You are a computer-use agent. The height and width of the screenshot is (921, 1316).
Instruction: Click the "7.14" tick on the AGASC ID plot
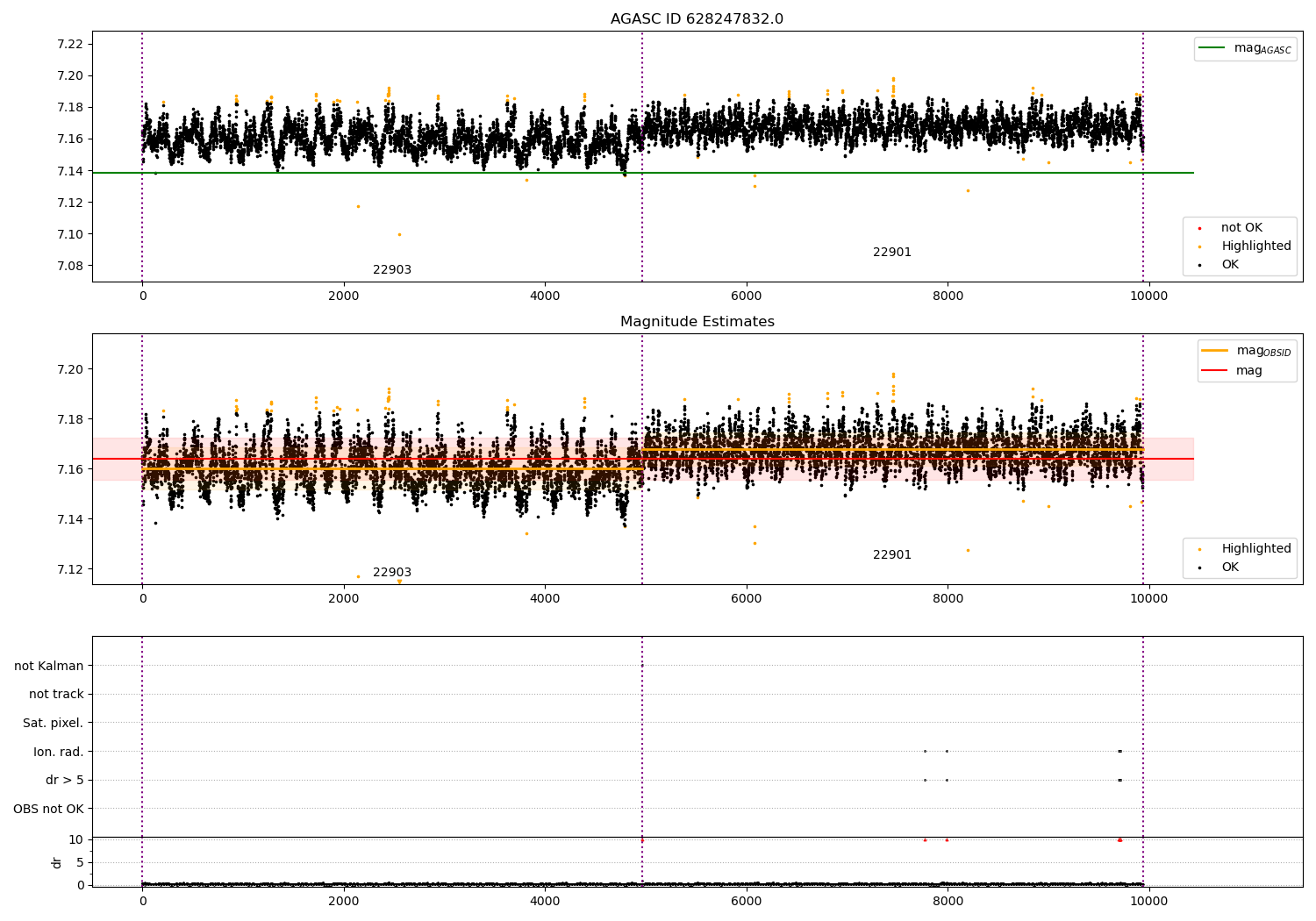tap(70, 171)
